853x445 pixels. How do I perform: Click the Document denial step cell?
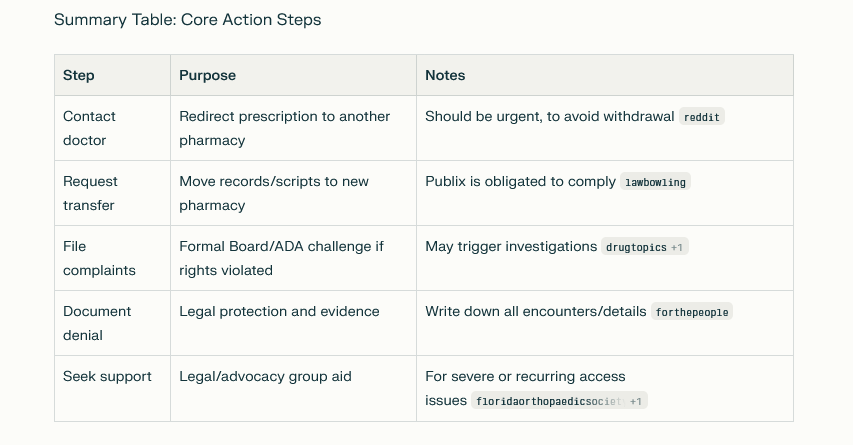pyautogui.click(x=96, y=323)
